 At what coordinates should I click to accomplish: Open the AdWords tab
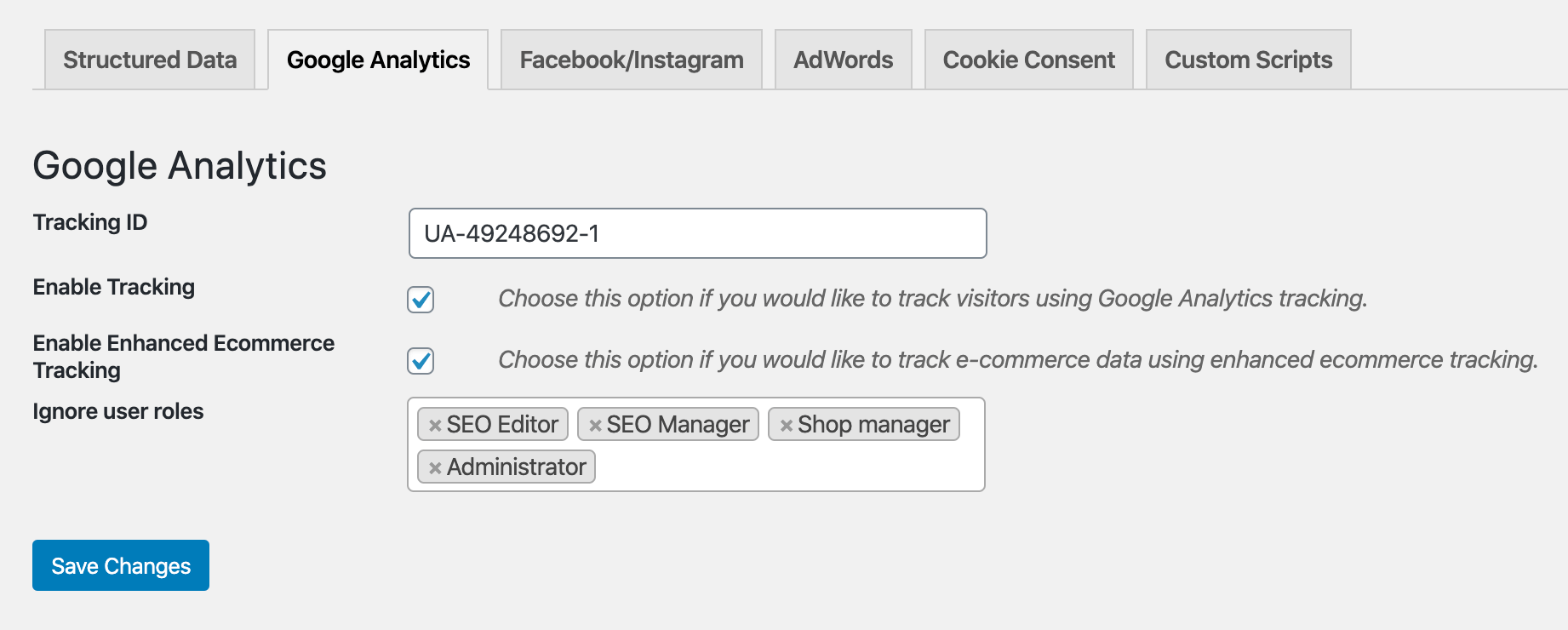click(x=844, y=60)
